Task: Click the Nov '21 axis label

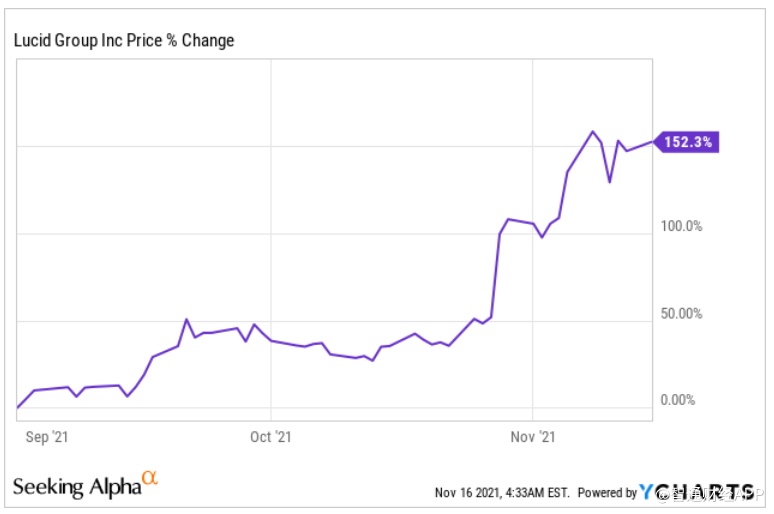Action: click(533, 436)
